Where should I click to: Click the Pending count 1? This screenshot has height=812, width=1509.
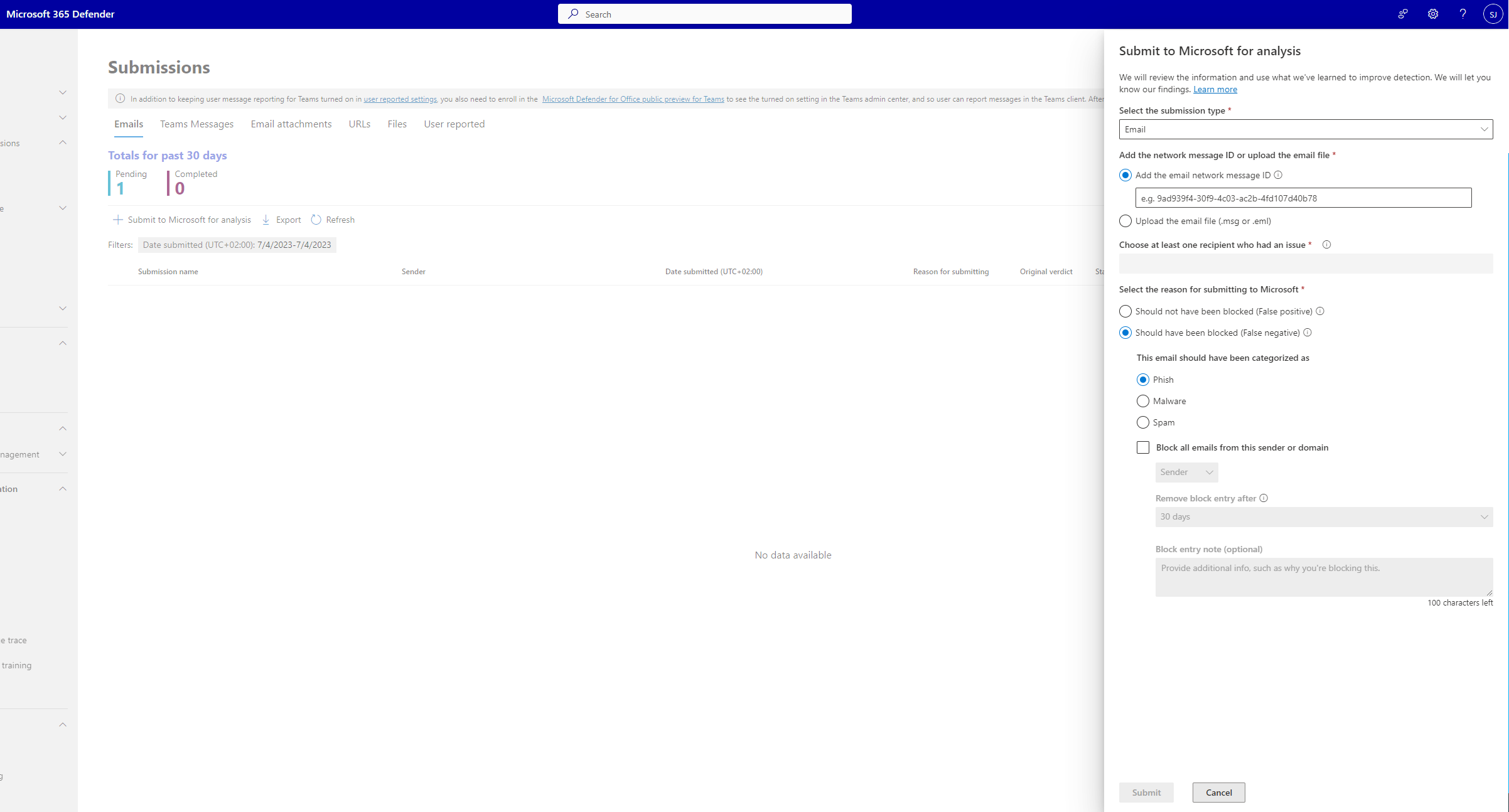tap(120, 188)
